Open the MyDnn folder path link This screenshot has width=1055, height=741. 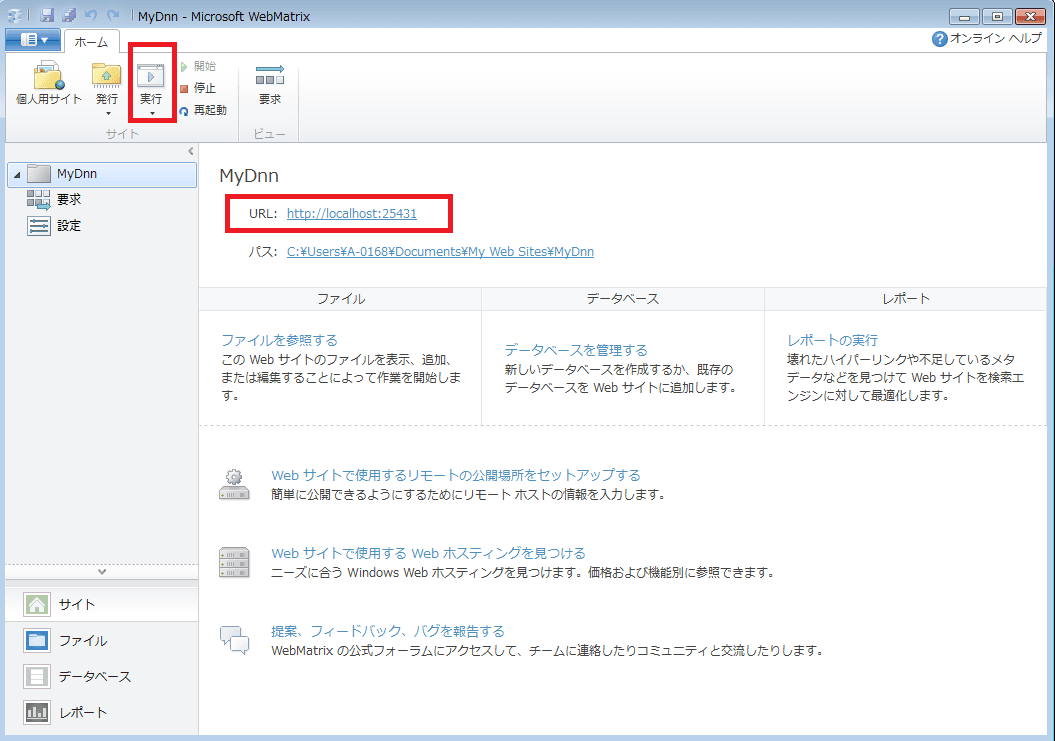(x=440, y=252)
